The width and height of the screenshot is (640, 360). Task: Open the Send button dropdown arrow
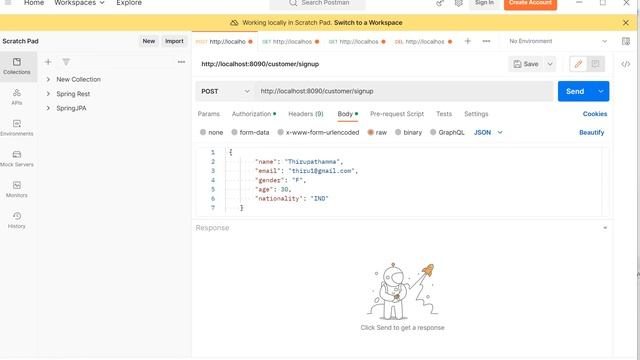[x=600, y=91]
